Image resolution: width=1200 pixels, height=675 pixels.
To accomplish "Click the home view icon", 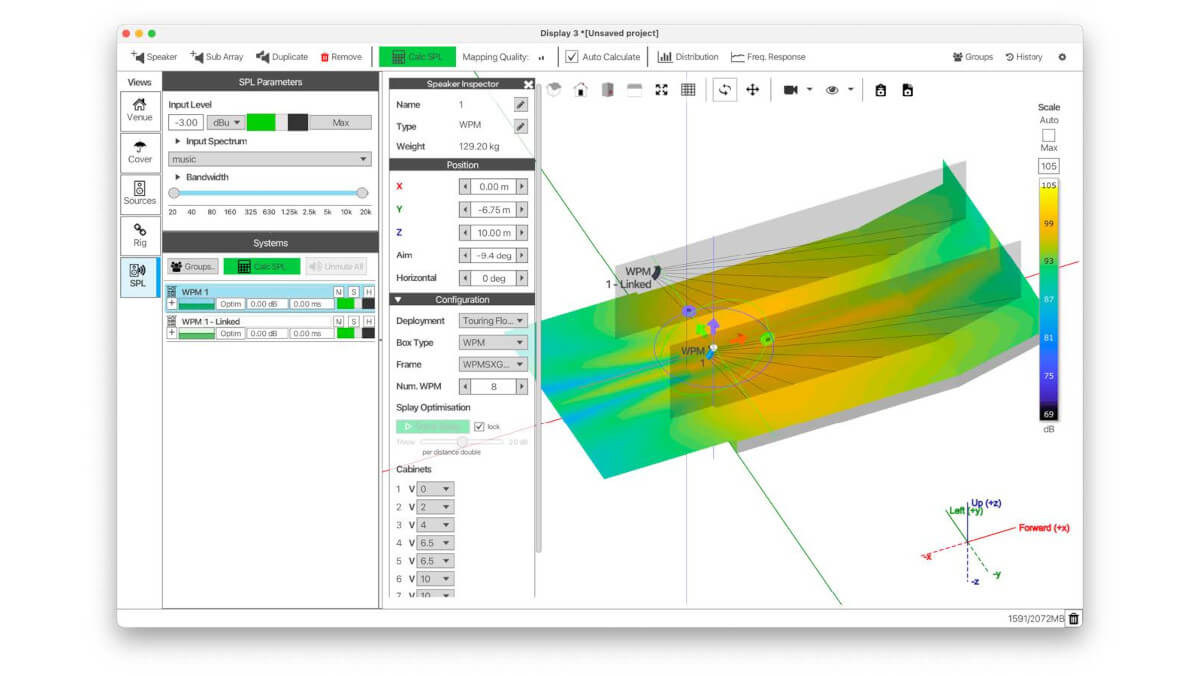I will tap(580, 90).
